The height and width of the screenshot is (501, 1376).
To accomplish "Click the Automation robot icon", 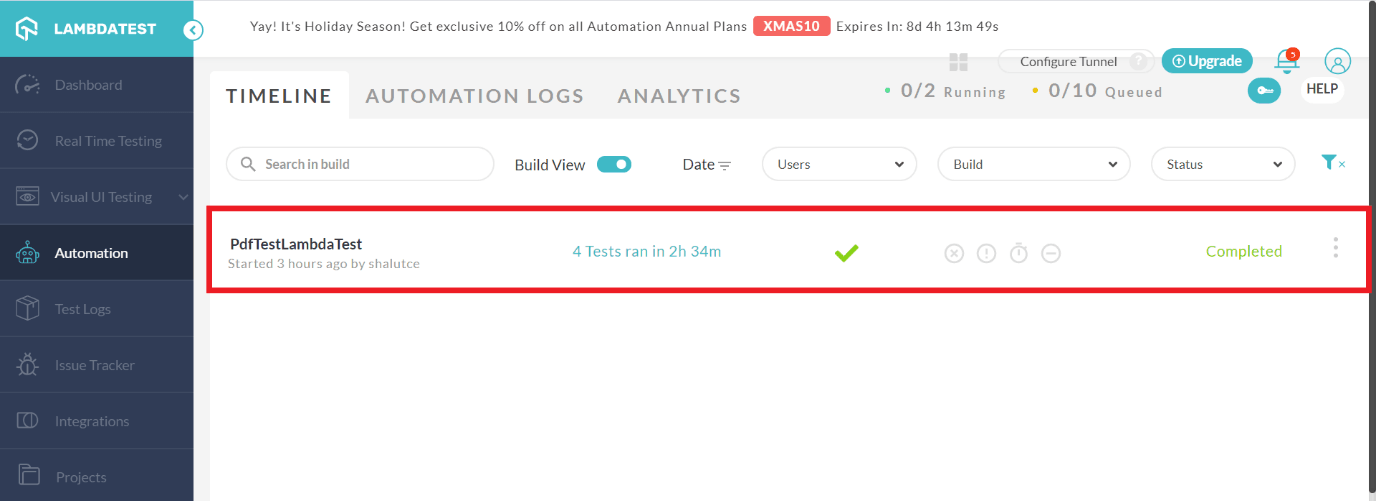I will pos(28,253).
